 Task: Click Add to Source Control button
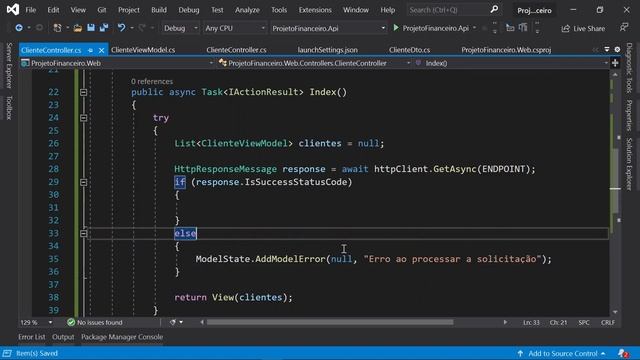click(x=561, y=353)
